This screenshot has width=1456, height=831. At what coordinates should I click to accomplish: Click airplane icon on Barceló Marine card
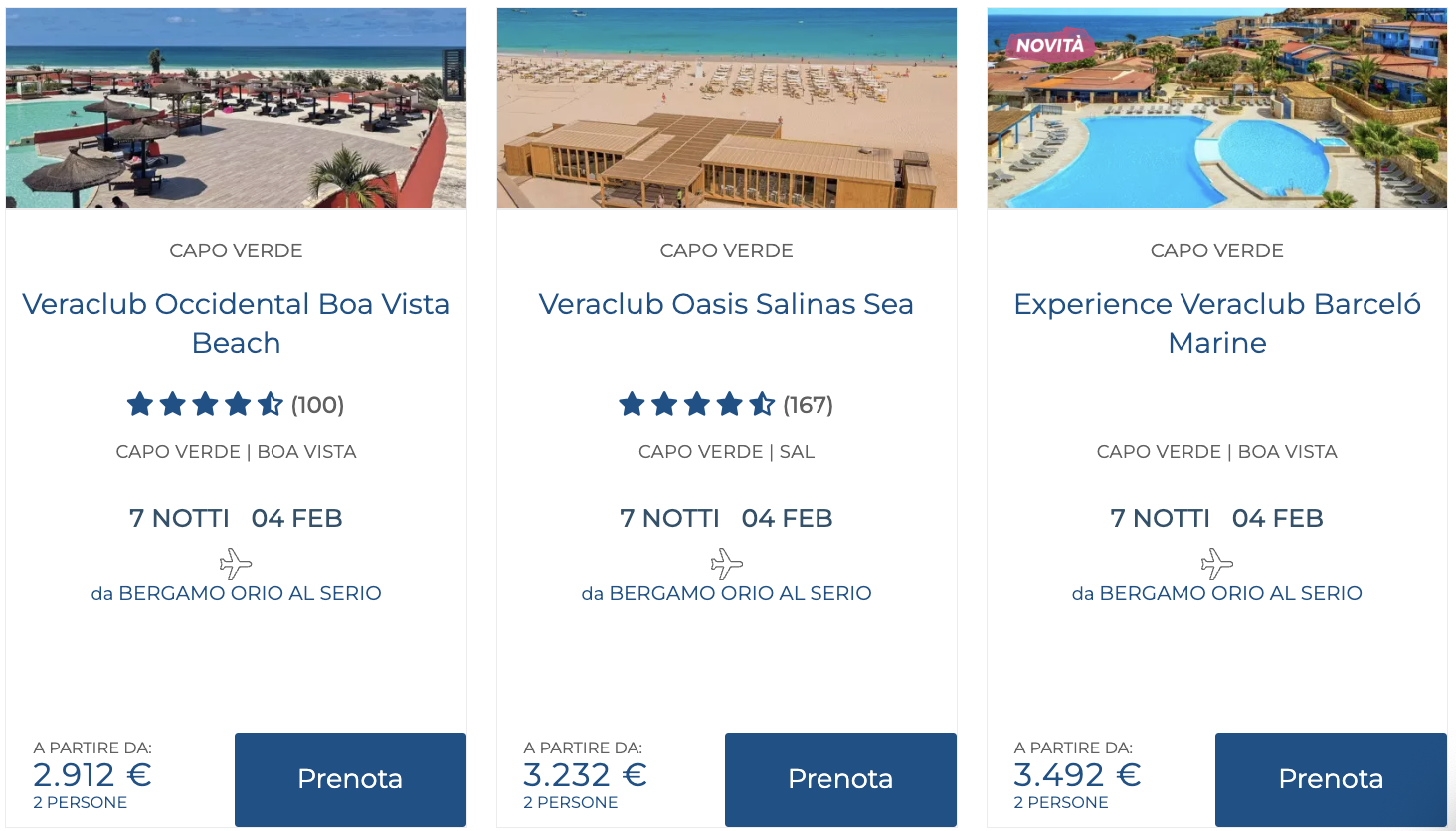coord(1217,564)
